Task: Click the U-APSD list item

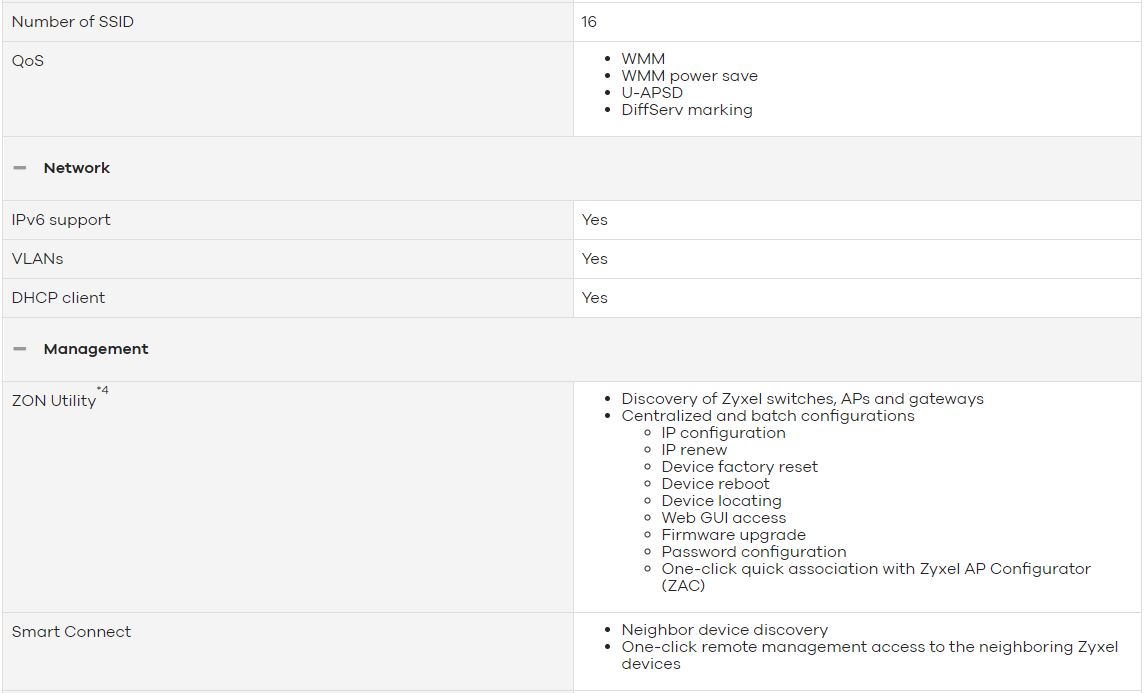Action: 652,93
